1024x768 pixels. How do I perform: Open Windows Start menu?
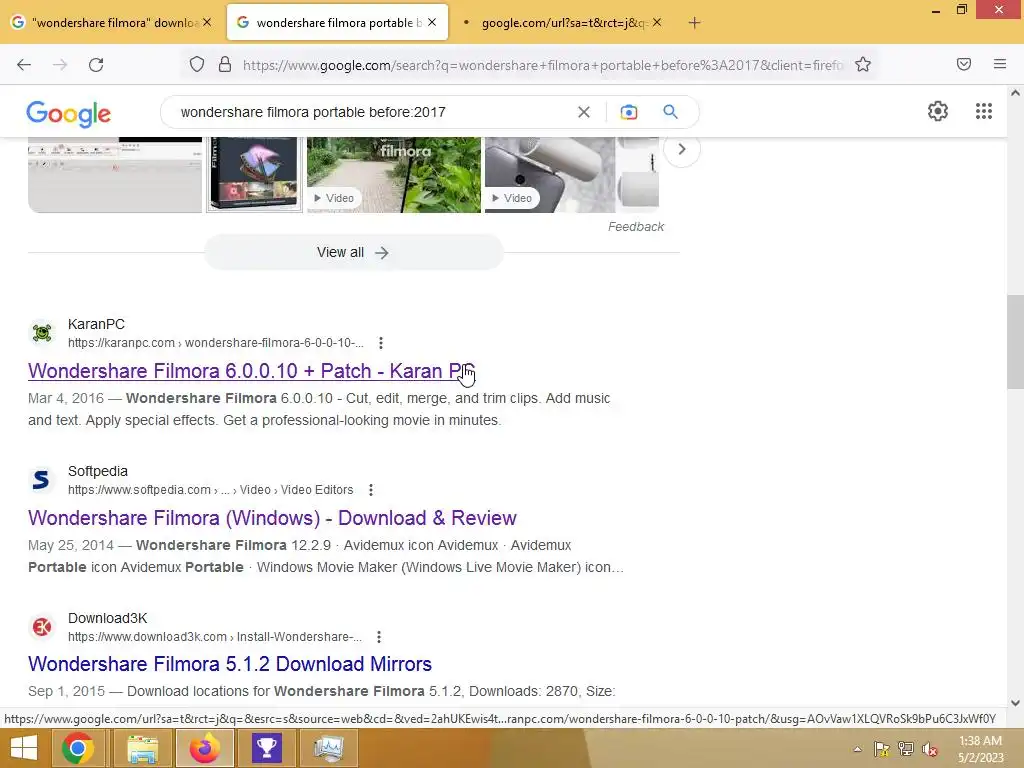(24, 748)
